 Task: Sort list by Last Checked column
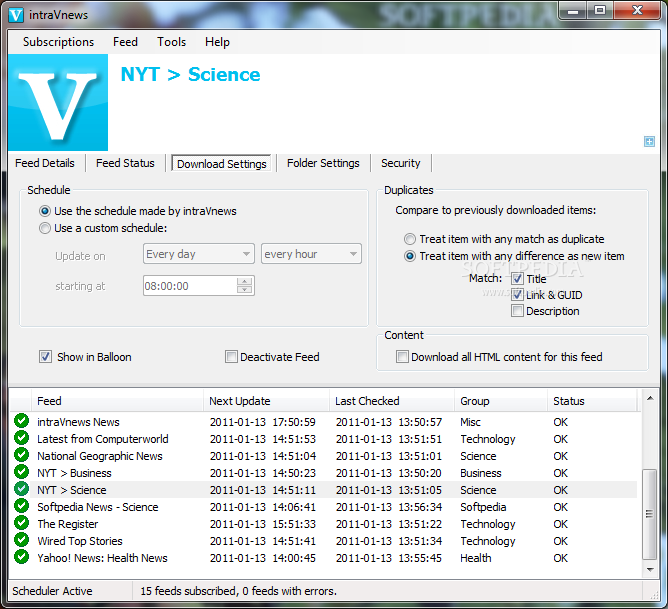[x=392, y=401]
